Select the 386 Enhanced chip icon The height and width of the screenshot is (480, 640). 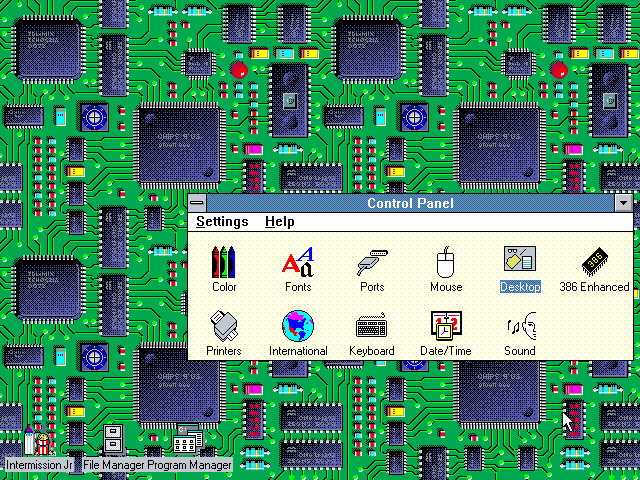(594, 261)
